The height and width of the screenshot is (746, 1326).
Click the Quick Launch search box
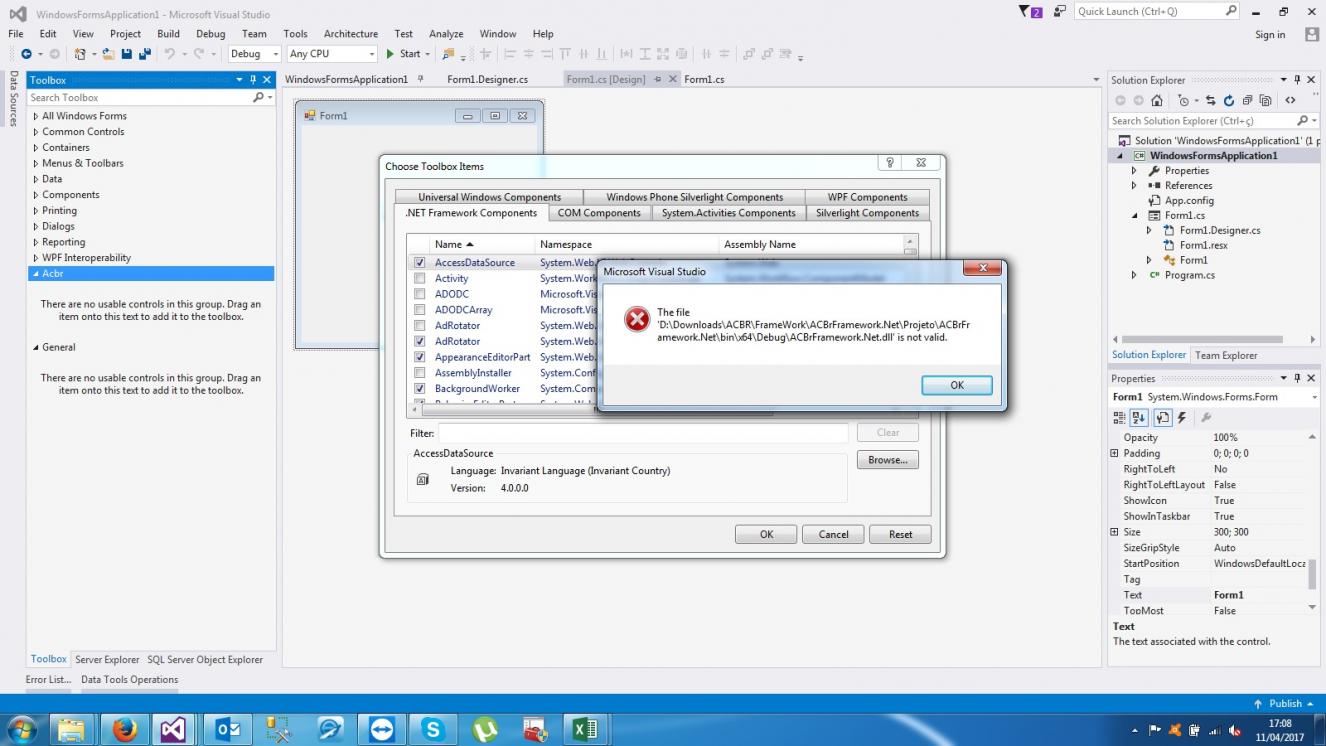[1157, 11]
